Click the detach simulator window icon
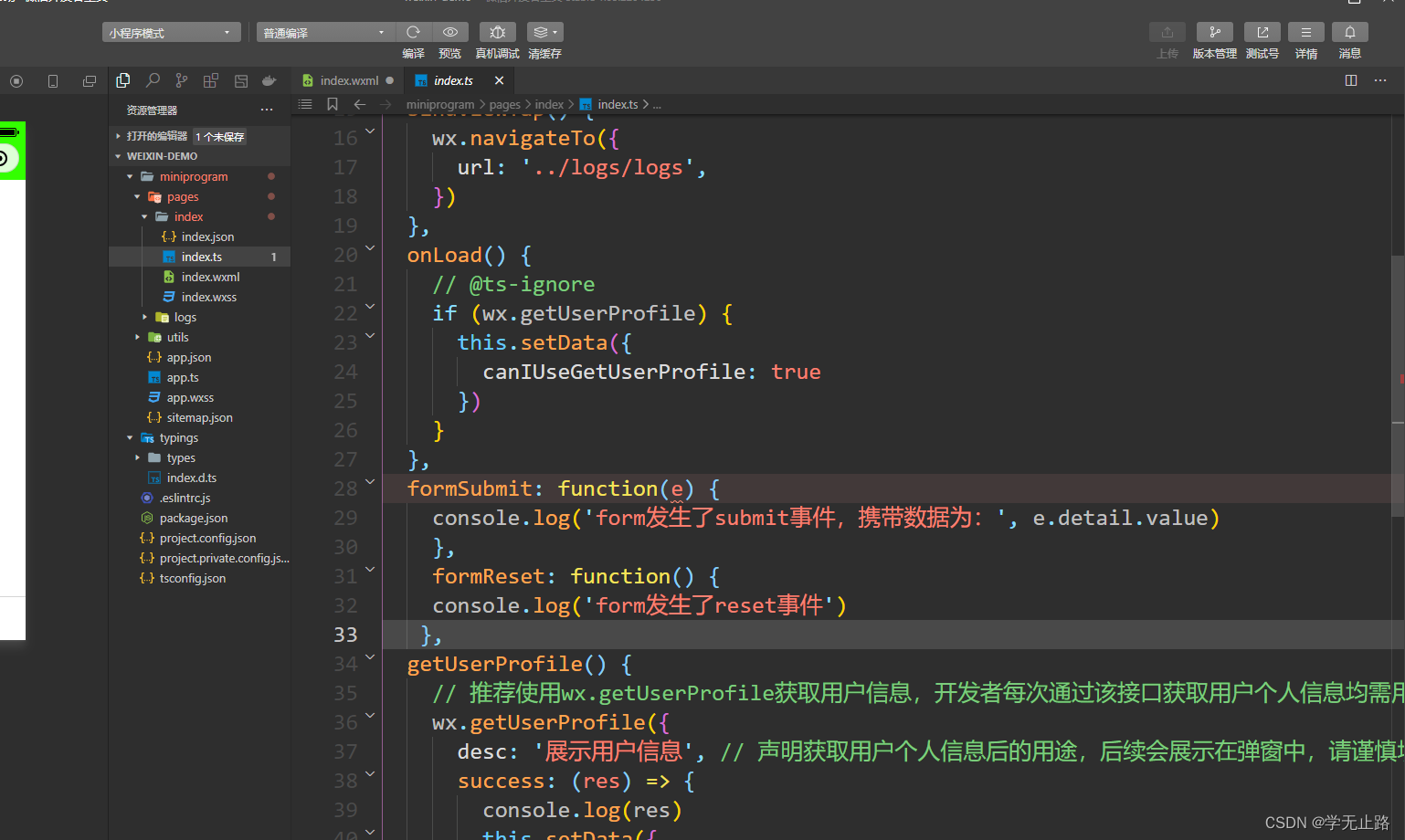 pyautogui.click(x=90, y=81)
